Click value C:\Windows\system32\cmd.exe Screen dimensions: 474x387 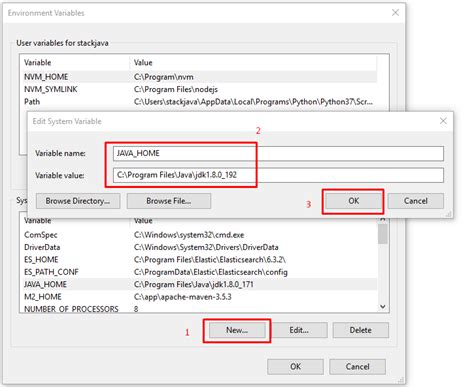coord(189,235)
